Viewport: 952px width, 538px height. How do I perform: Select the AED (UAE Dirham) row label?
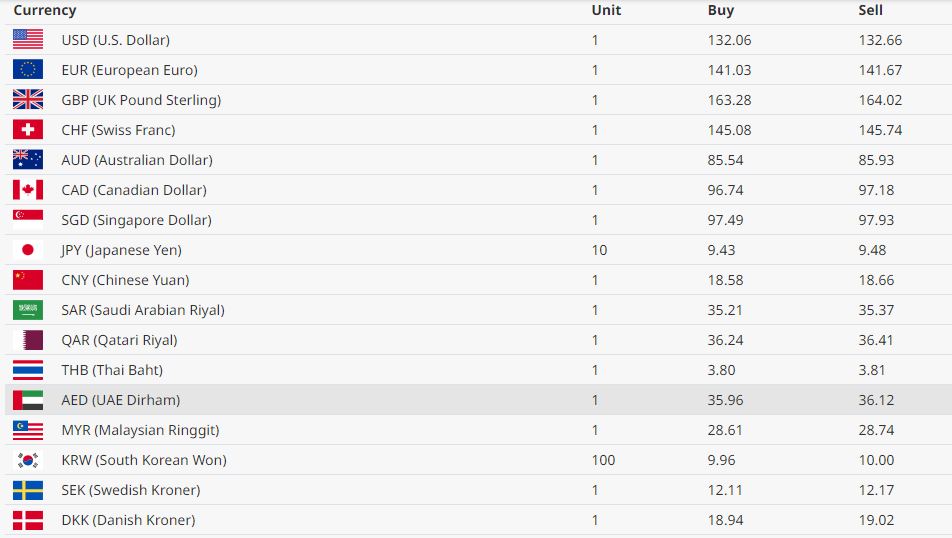click(x=120, y=400)
